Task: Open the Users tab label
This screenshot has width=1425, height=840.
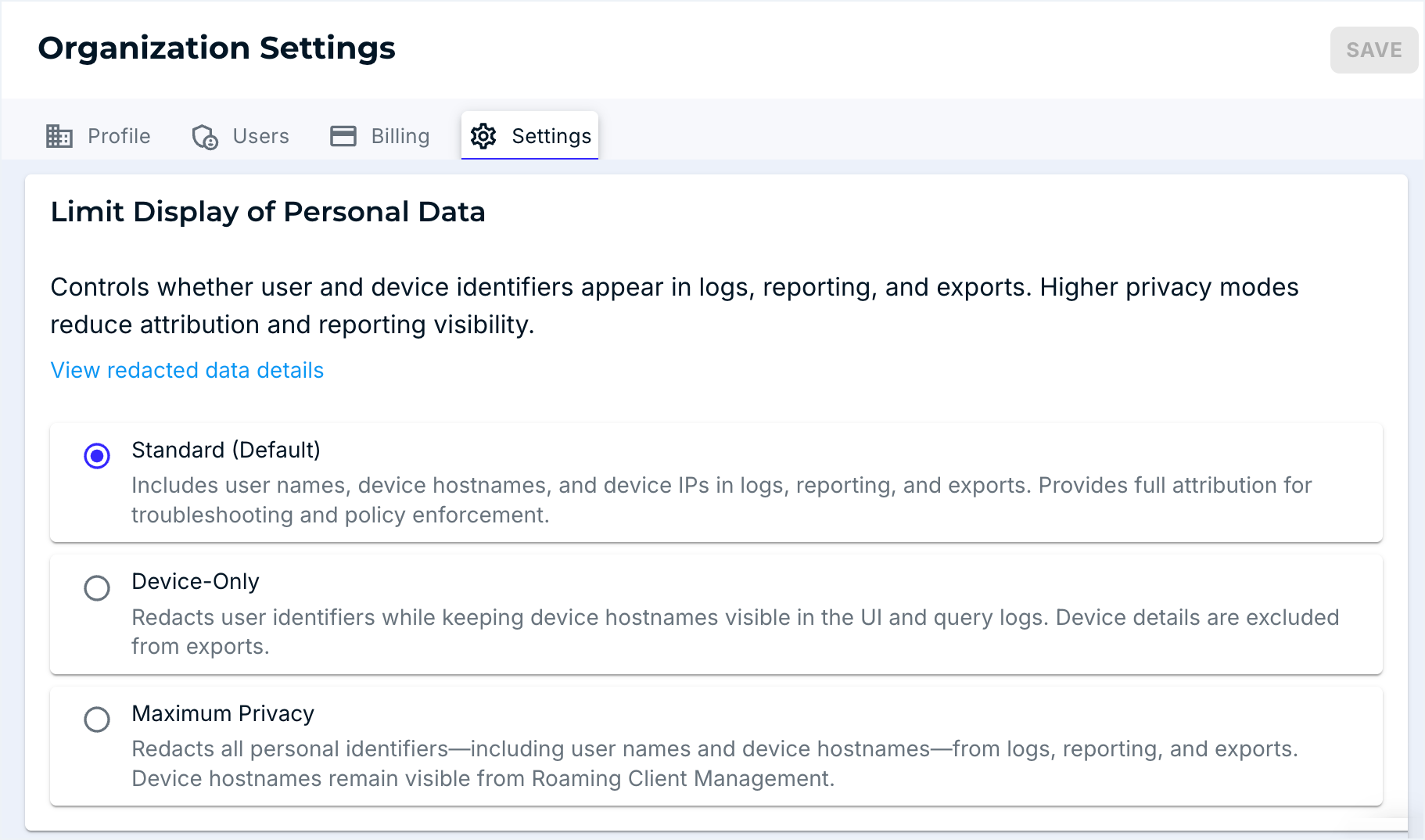Action: (260, 136)
